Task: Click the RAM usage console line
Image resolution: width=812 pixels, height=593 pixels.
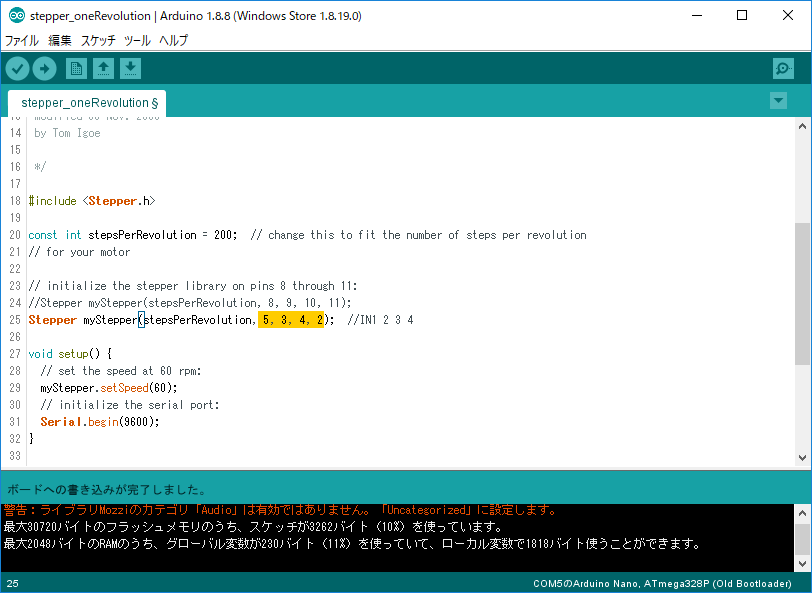Action: (353, 544)
